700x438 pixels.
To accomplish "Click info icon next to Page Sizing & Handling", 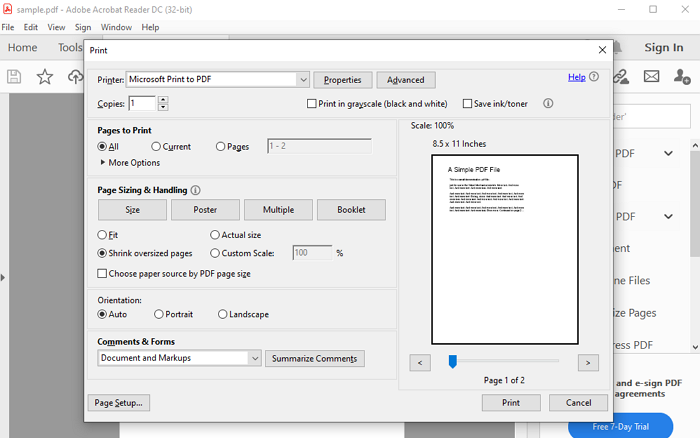I will click(195, 190).
